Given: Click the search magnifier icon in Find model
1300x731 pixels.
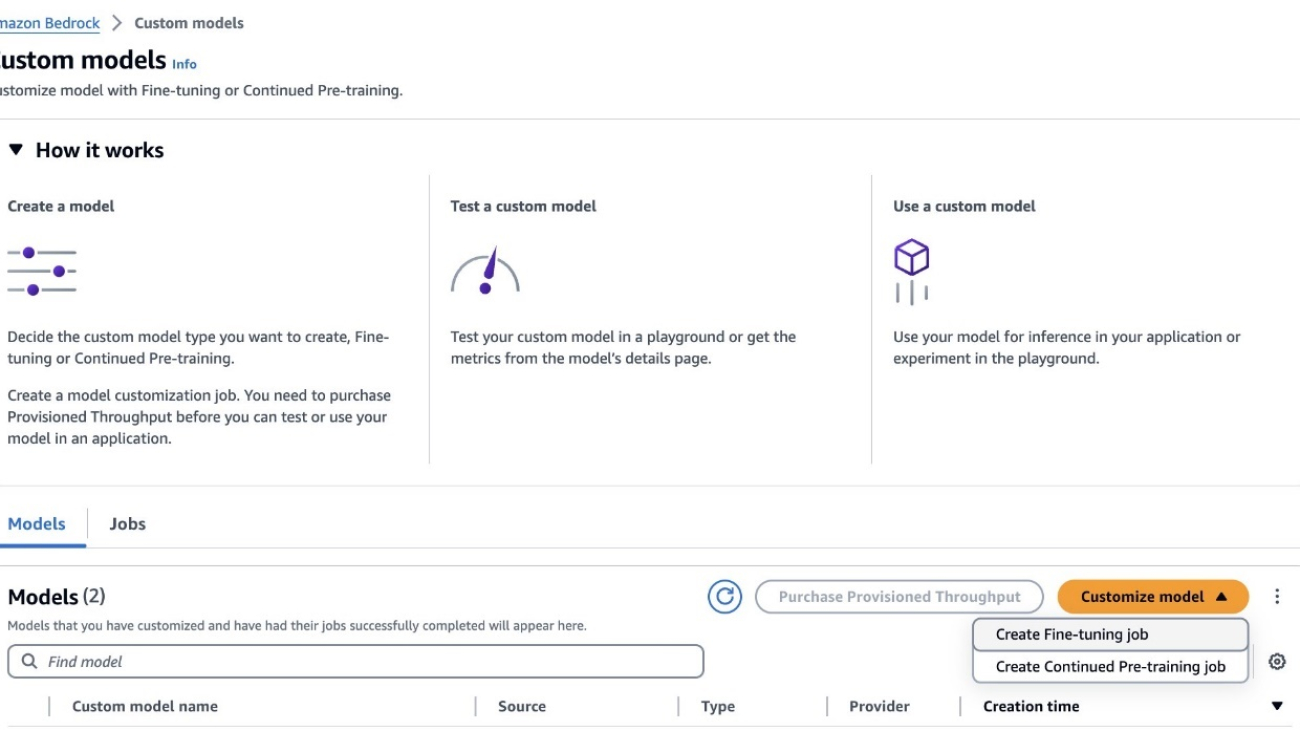Looking at the screenshot, I should click(x=29, y=662).
